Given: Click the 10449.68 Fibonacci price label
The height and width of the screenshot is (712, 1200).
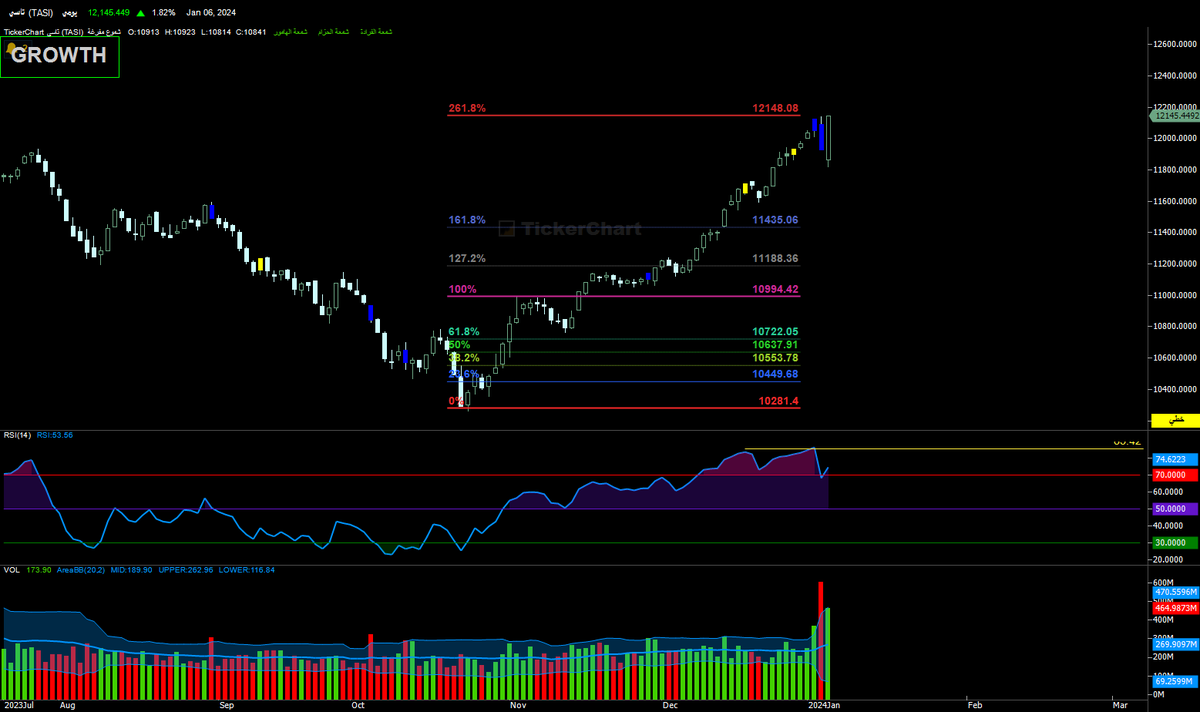Looking at the screenshot, I should [776, 374].
